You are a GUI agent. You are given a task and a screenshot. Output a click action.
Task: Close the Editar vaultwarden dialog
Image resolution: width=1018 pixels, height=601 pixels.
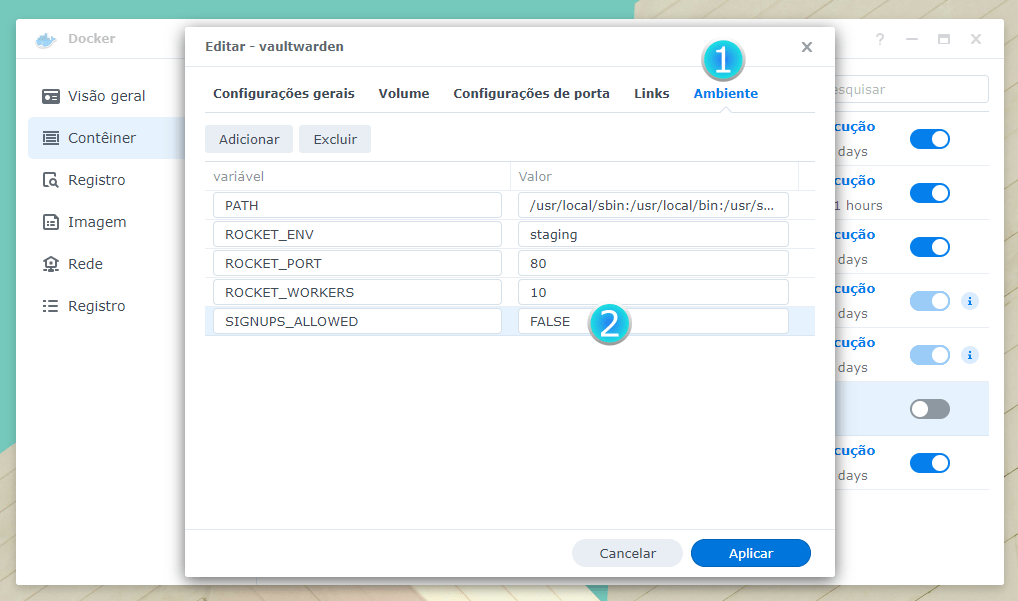pyautogui.click(x=807, y=47)
